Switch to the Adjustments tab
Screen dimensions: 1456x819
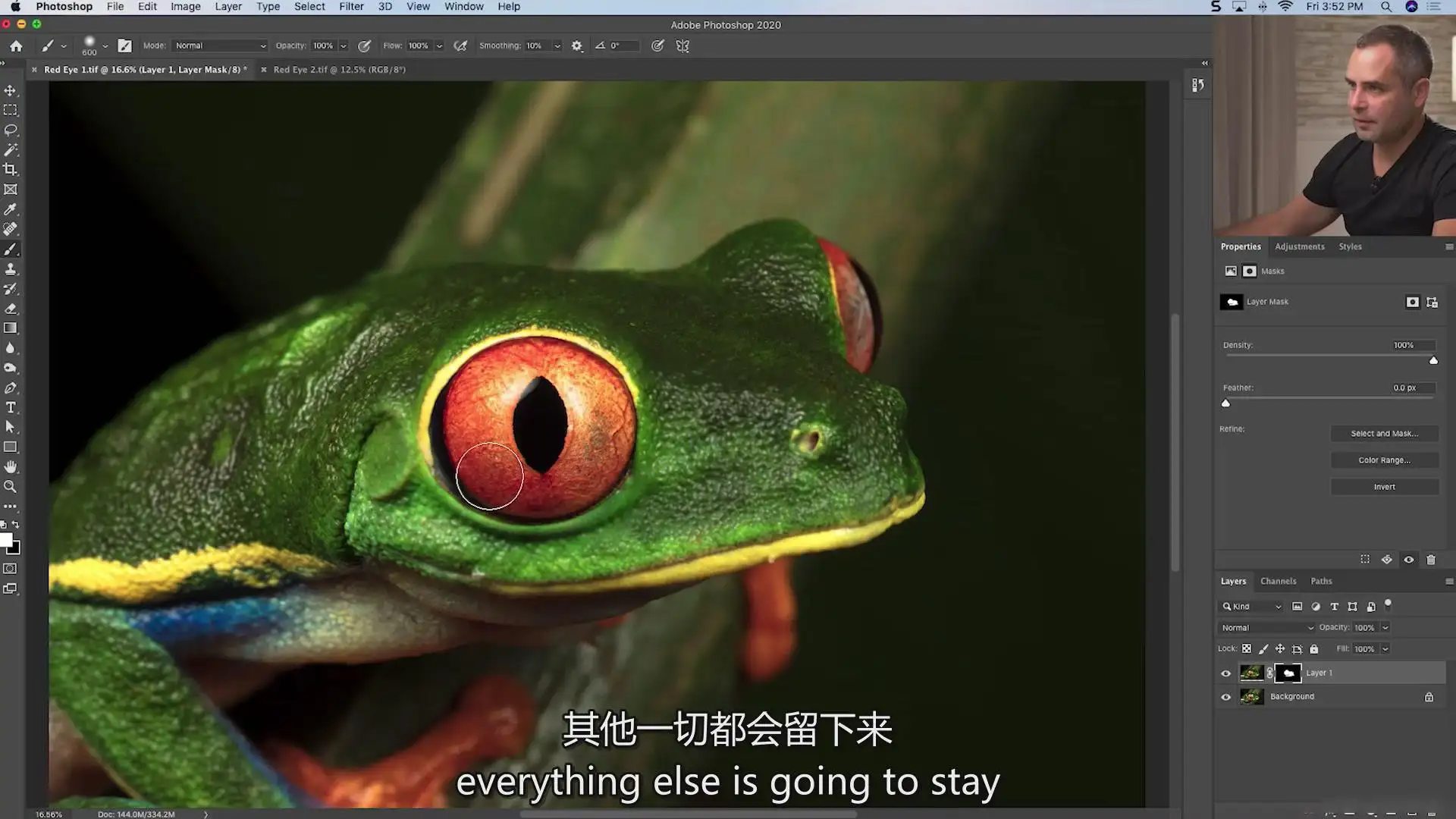(x=1299, y=246)
